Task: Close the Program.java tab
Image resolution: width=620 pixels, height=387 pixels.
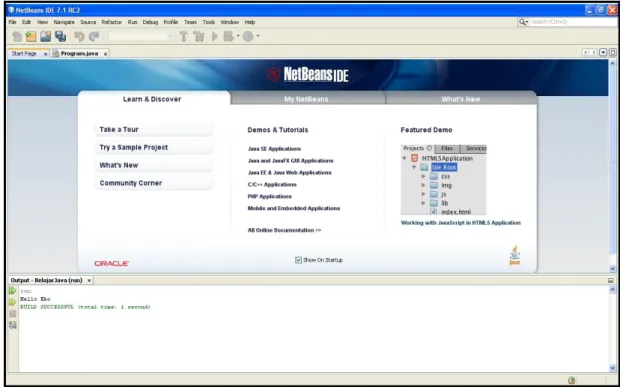Action: pos(105,54)
